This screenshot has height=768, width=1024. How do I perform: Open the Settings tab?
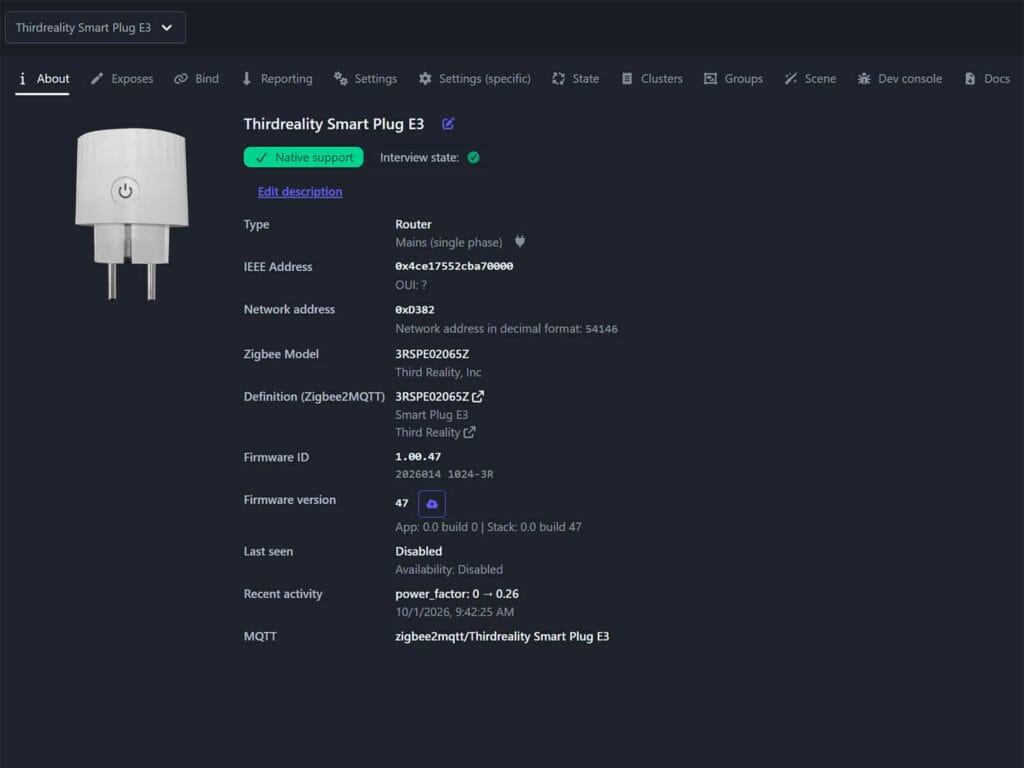tap(365, 79)
